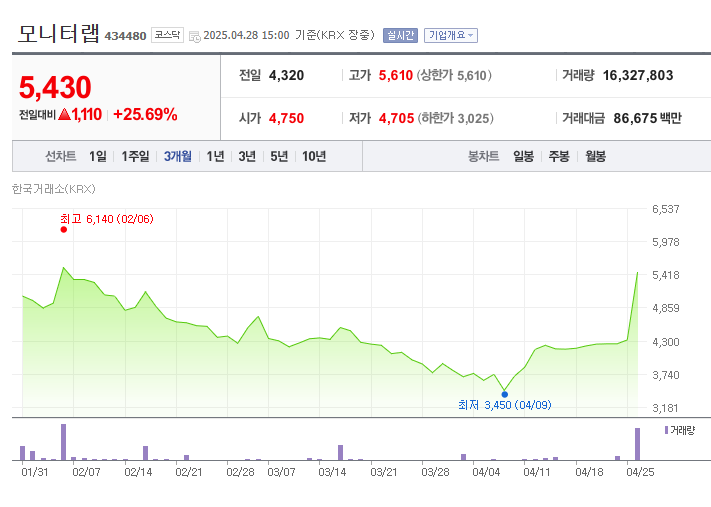
Task: Select the 1일 line chart tab
Action: tap(98, 156)
